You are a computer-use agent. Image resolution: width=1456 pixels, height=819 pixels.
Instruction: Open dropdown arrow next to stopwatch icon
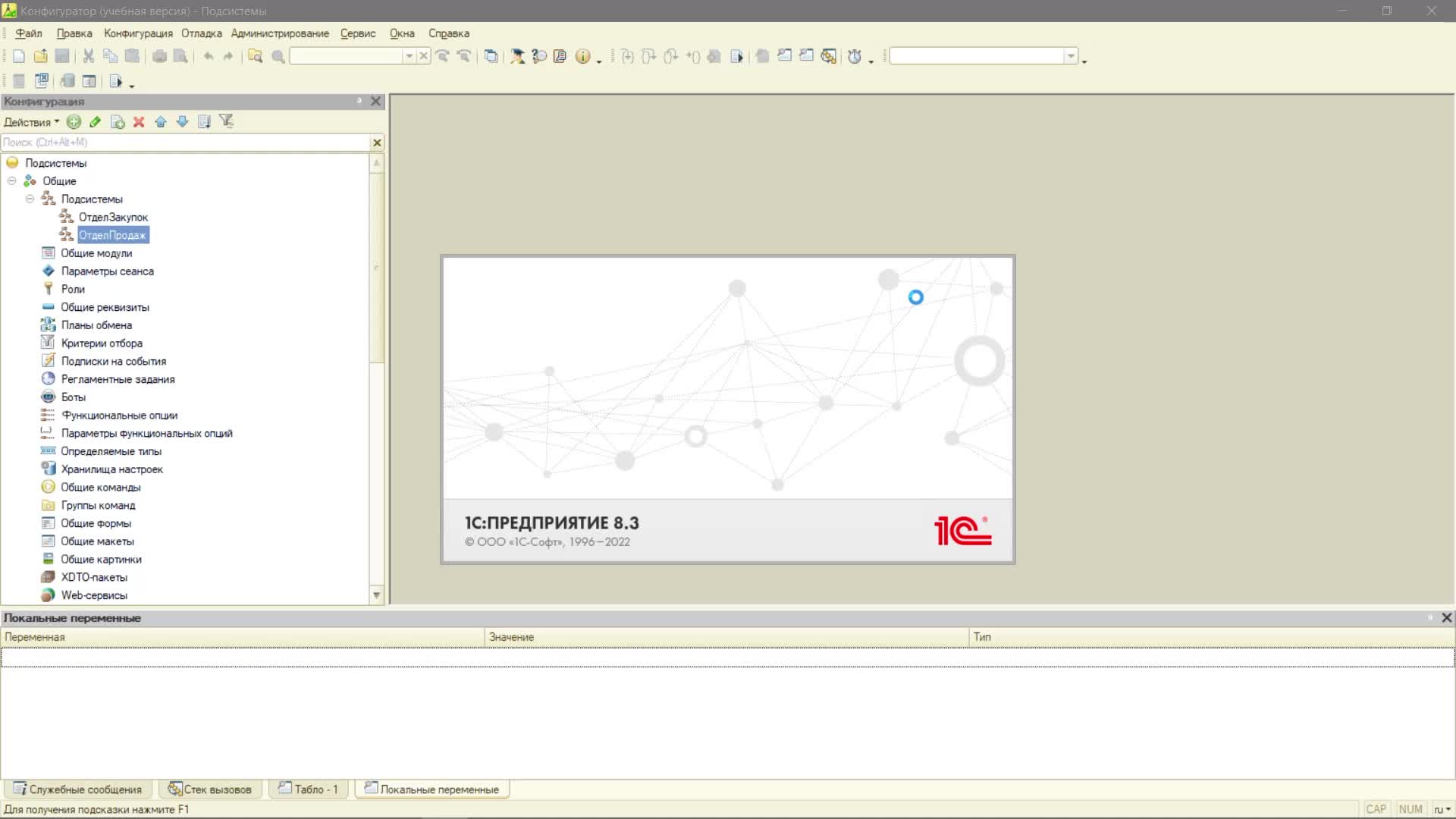[871, 60]
